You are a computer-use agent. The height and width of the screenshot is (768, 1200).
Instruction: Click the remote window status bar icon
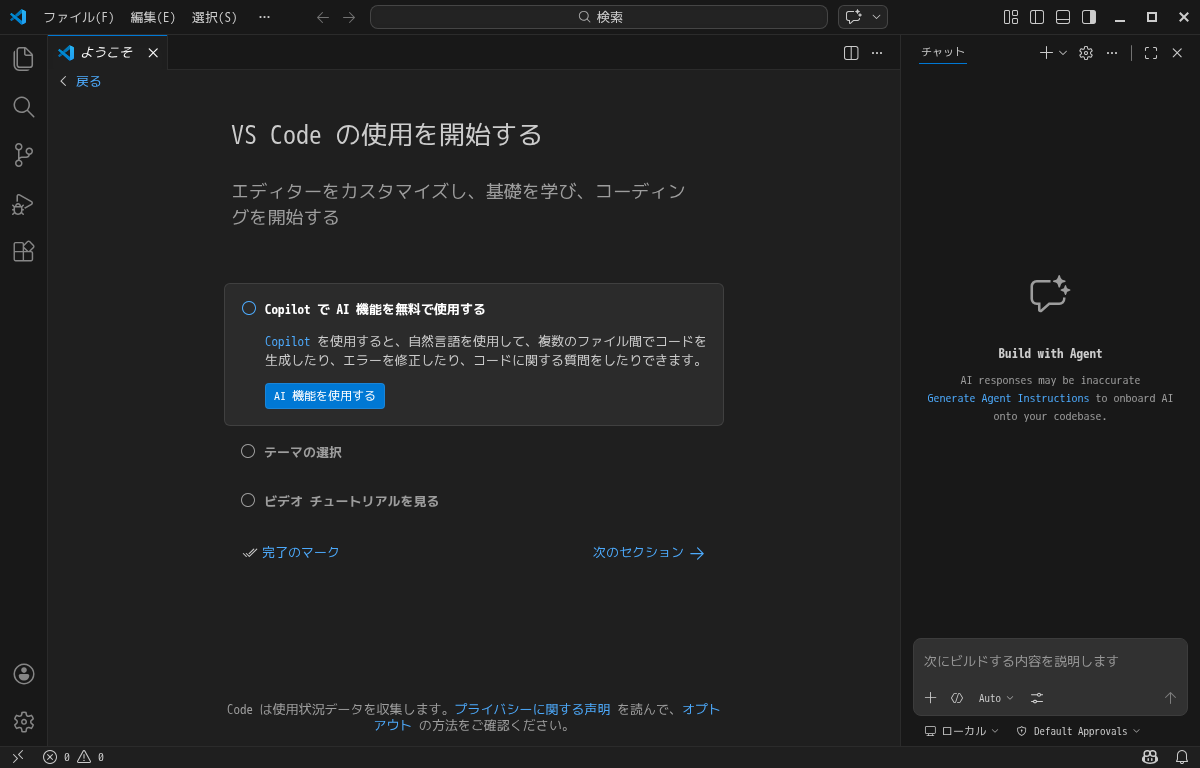(x=17, y=757)
